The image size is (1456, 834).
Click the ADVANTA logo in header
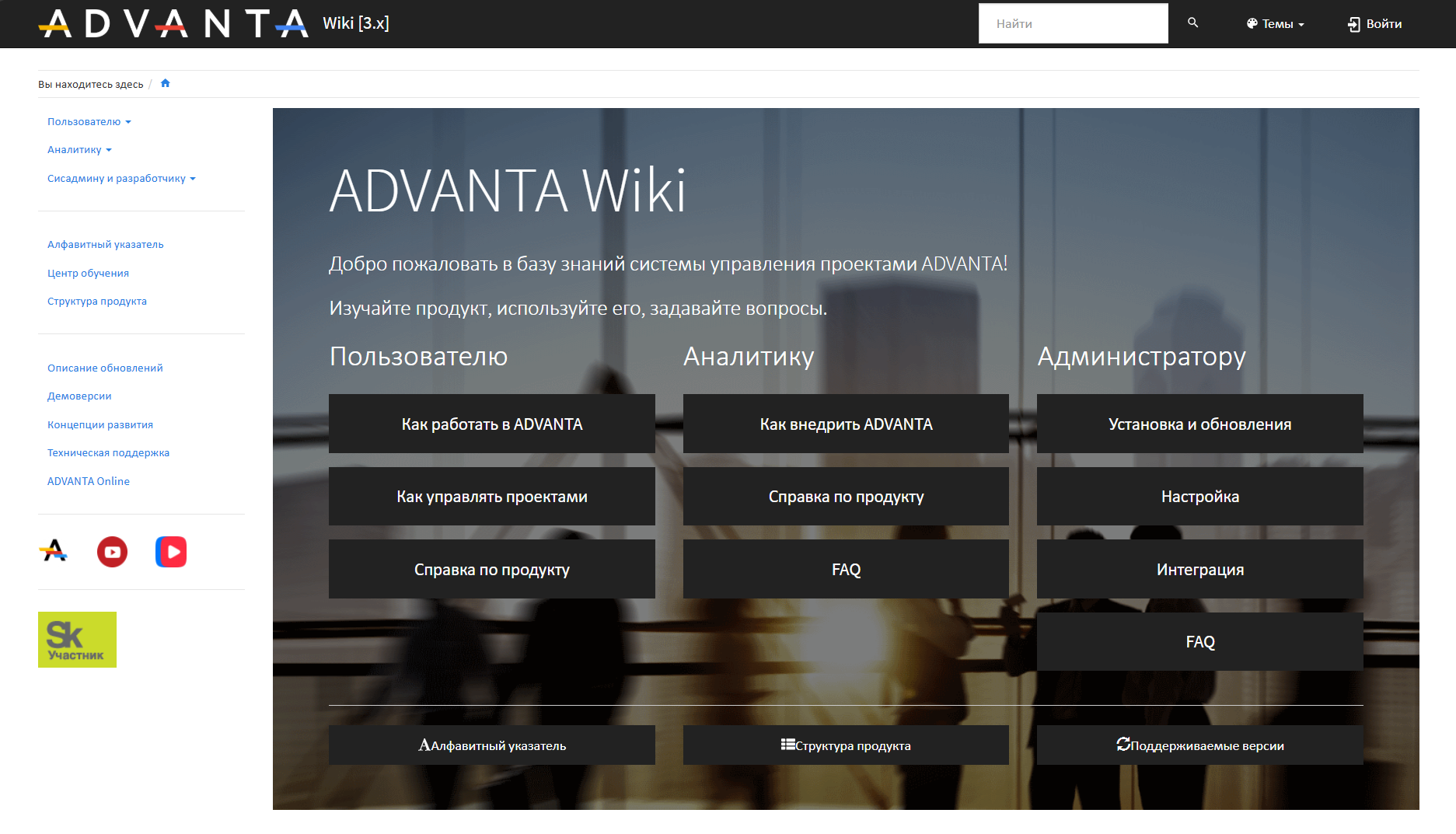(173, 23)
